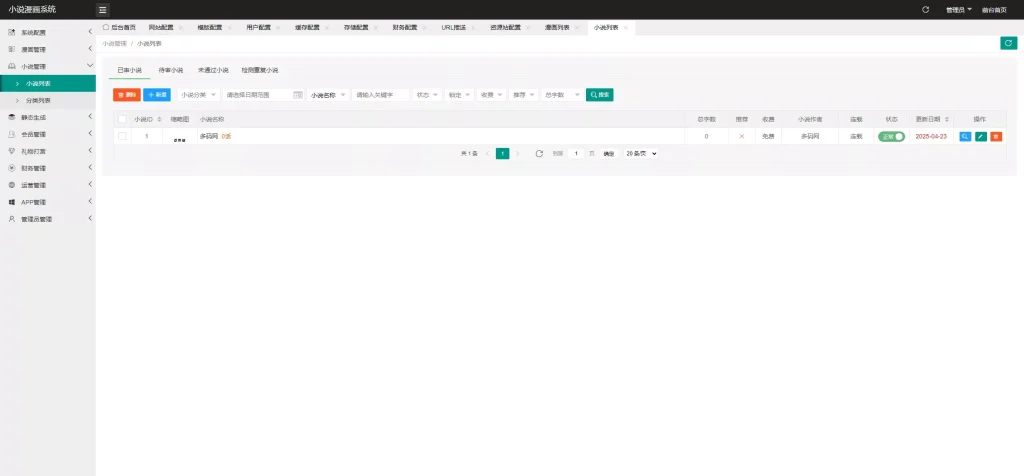Click the keyword input field
This screenshot has width=1024, height=476.
(381, 95)
